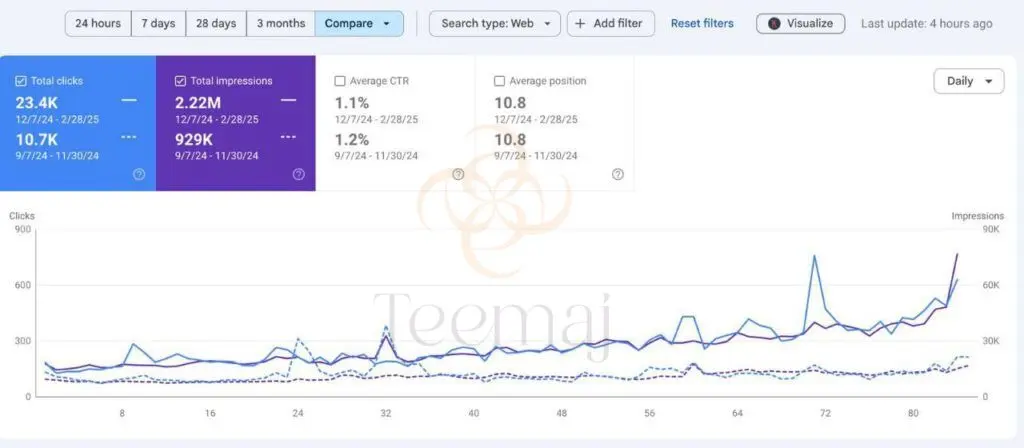Click help icon on Total impressions card
The width and height of the screenshot is (1024, 448).
298,174
